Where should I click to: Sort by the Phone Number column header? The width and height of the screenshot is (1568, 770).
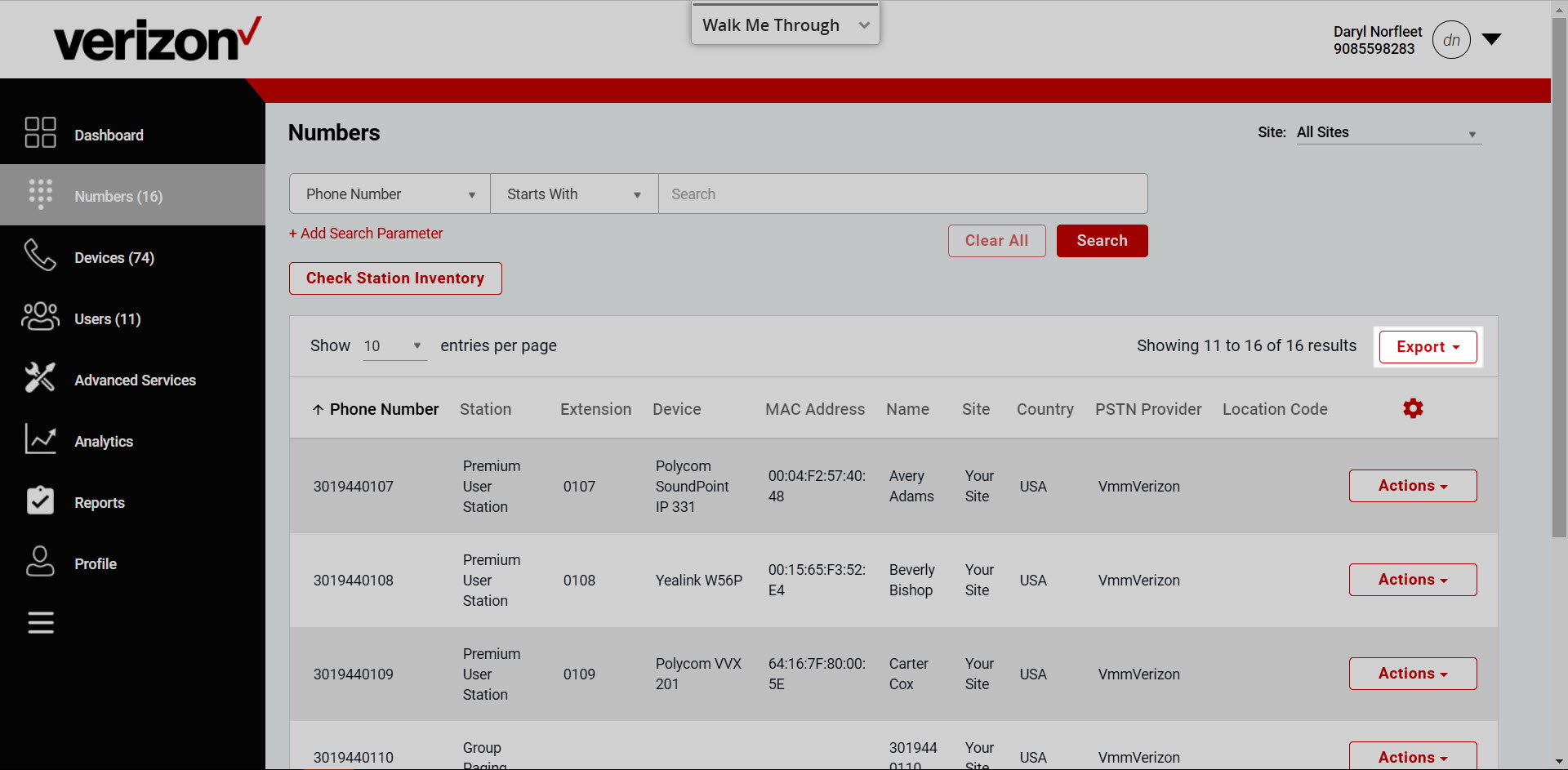click(x=384, y=409)
